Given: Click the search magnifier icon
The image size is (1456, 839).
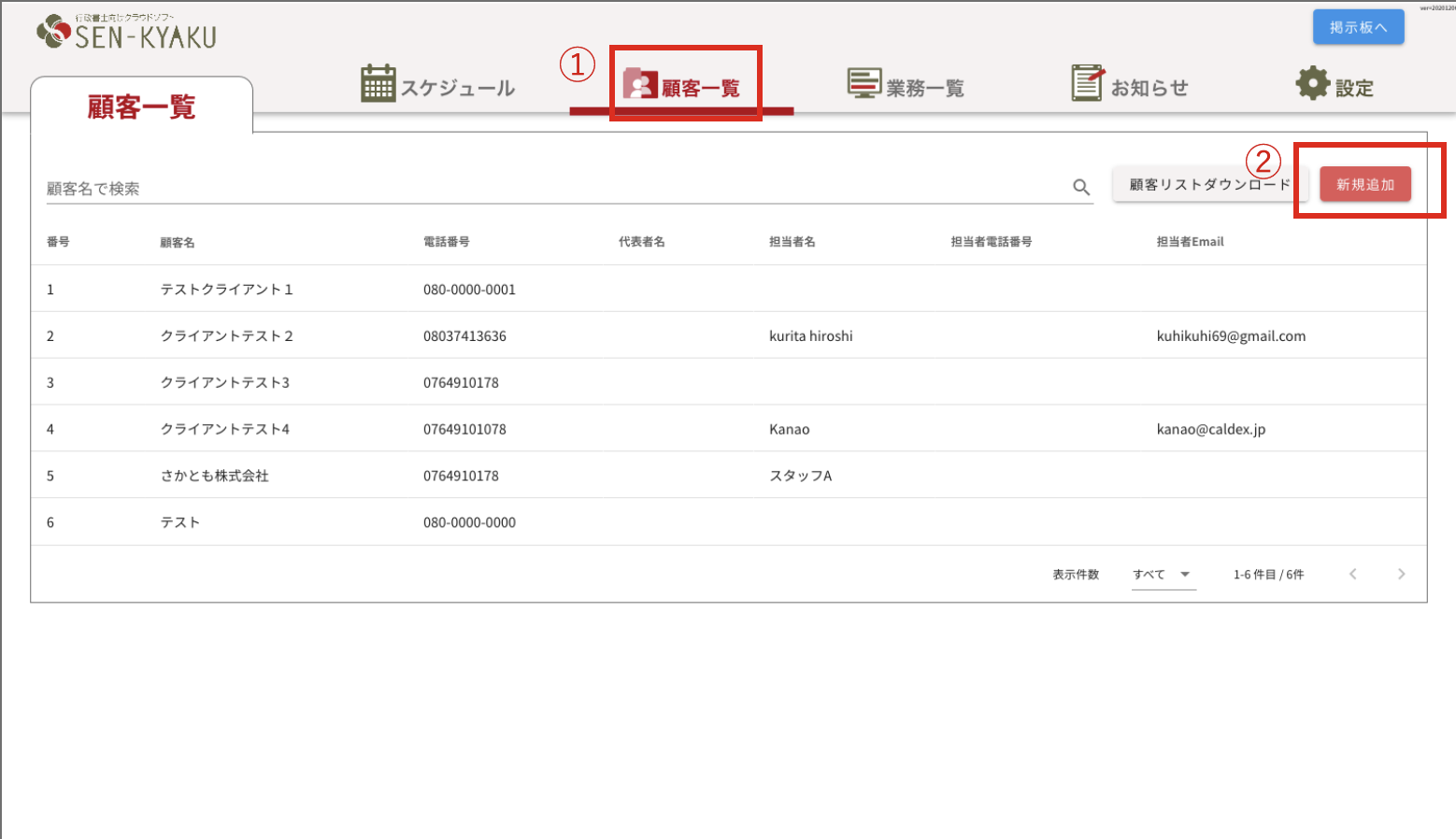Looking at the screenshot, I should (1081, 188).
